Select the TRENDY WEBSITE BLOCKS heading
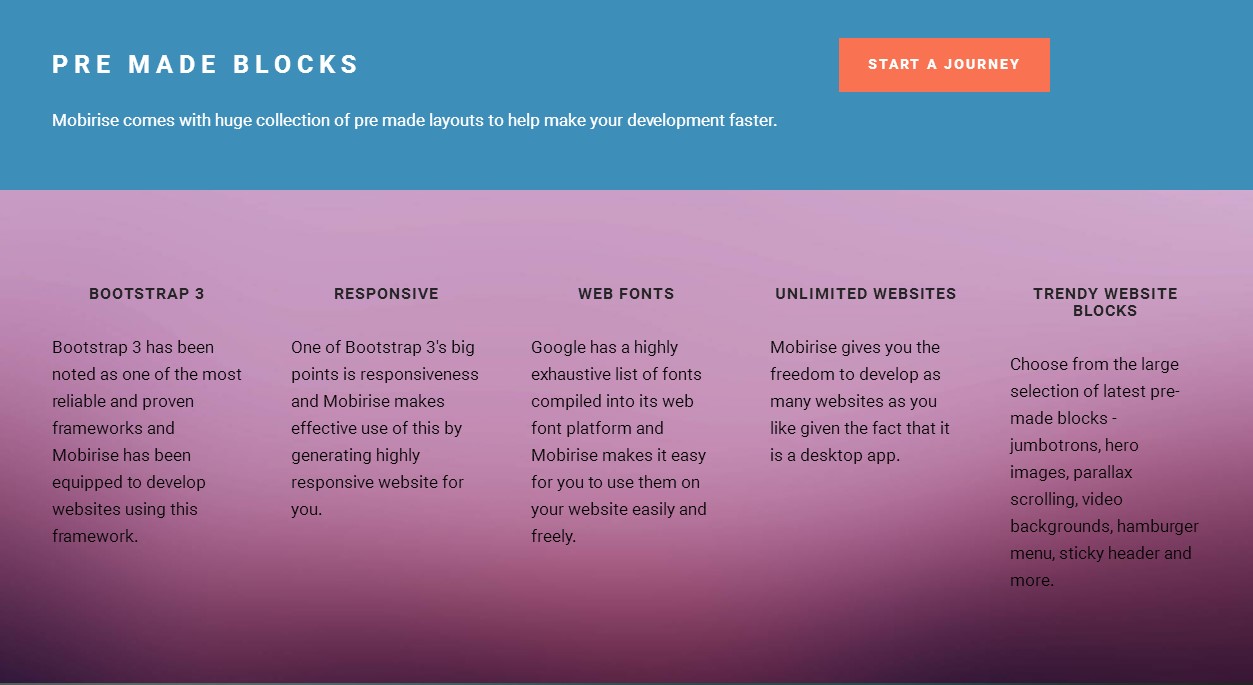 pyautogui.click(x=1105, y=302)
